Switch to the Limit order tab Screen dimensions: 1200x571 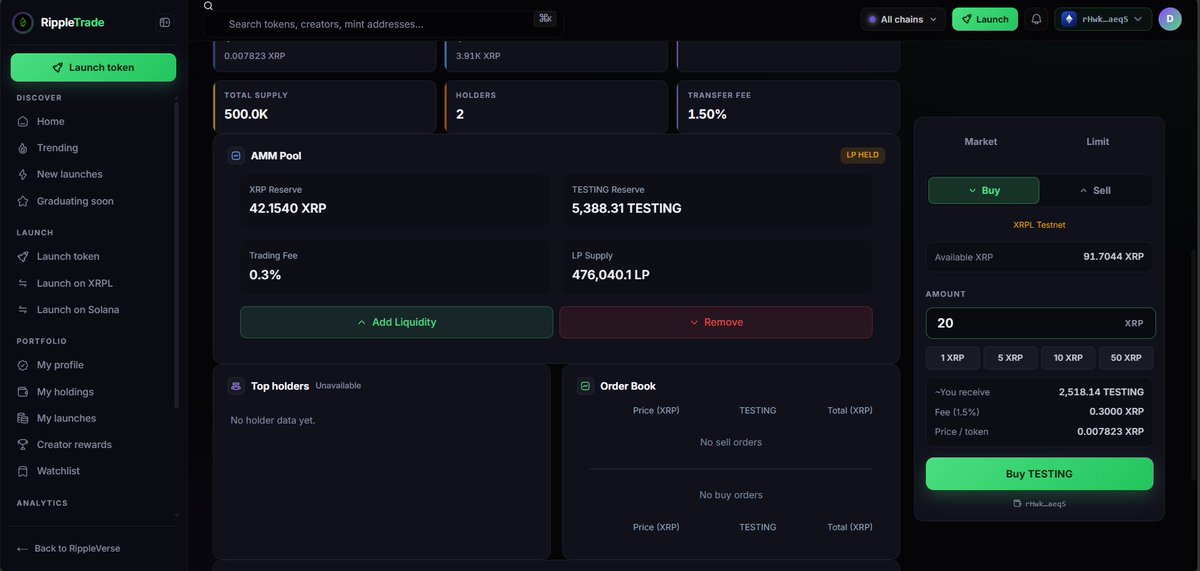click(1098, 142)
